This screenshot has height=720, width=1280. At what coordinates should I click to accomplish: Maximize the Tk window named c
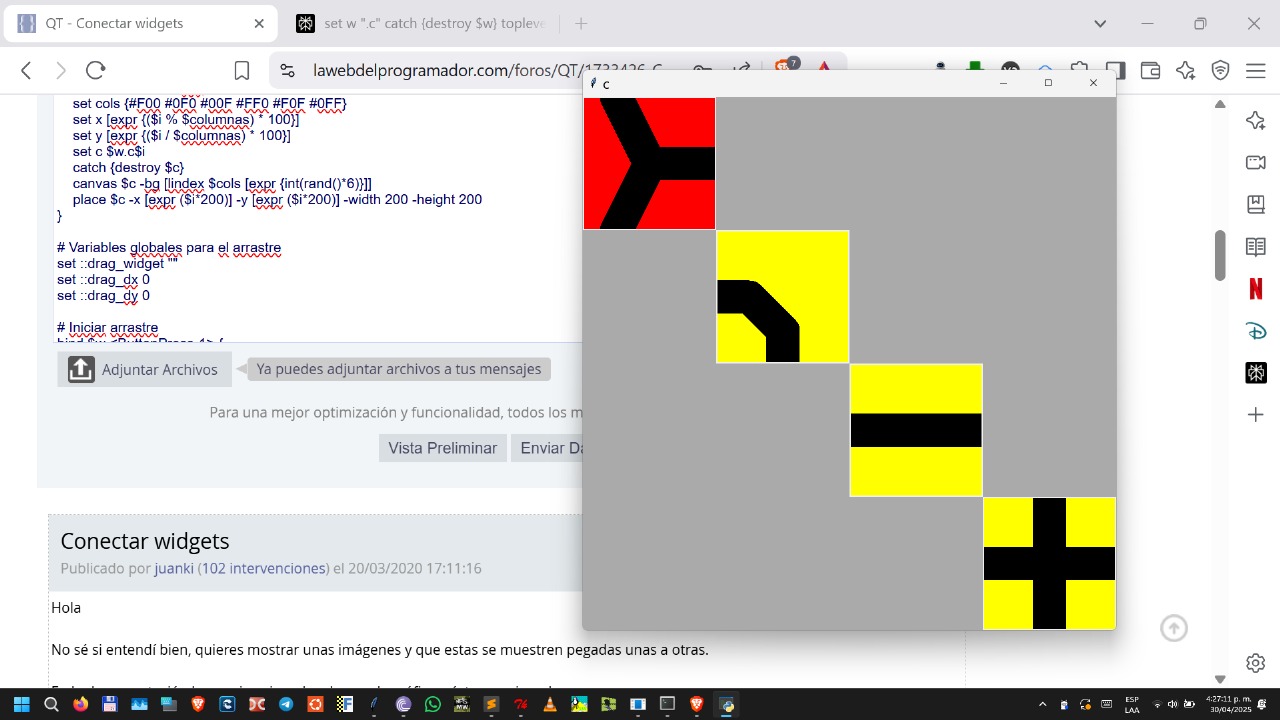[x=1048, y=83]
